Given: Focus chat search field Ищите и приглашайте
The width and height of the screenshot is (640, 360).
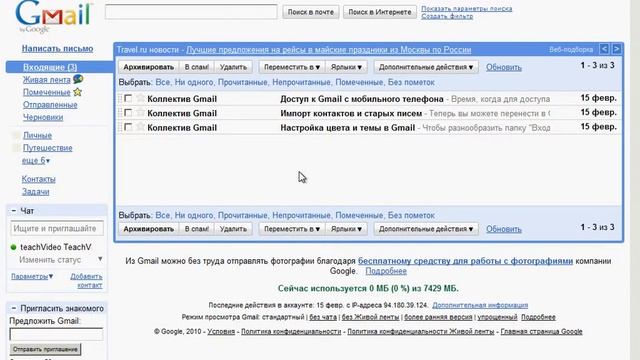Looking at the screenshot, I should (57, 228).
